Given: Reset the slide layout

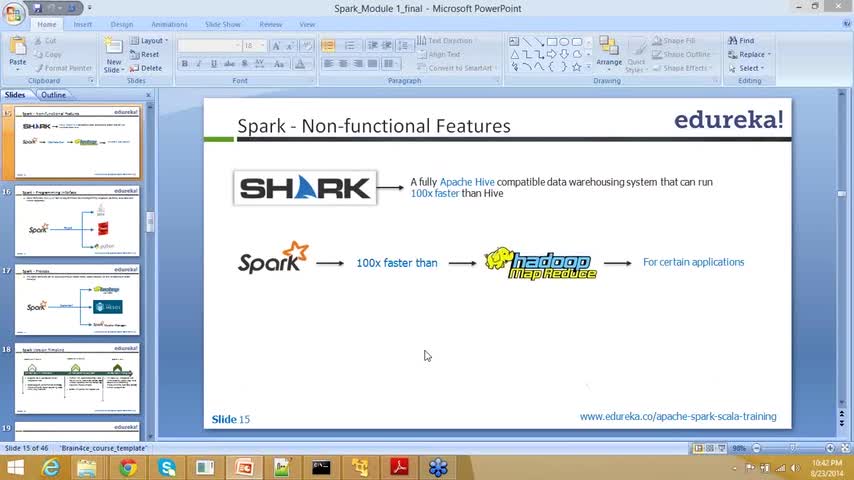Looking at the screenshot, I should [x=145, y=54].
